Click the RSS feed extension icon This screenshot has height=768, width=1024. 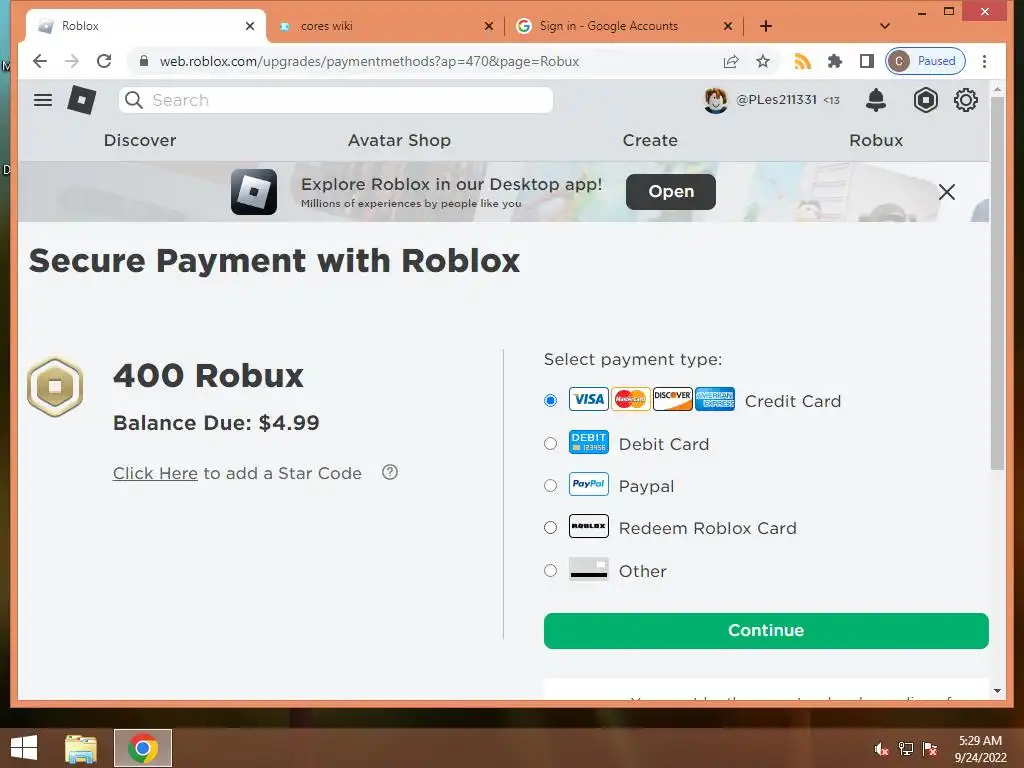point(802,61)
